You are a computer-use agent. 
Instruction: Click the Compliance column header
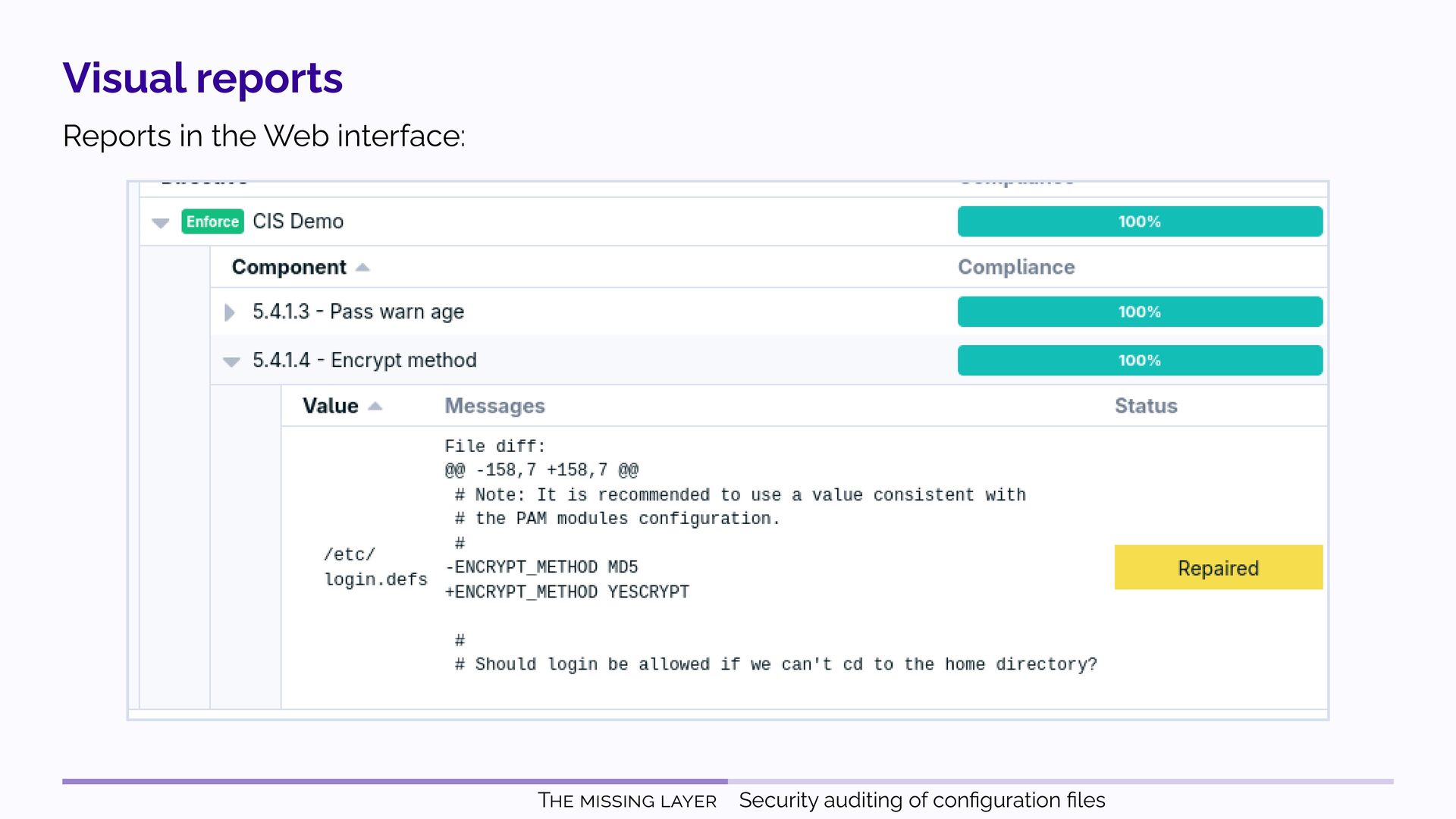pyautogui.click(x=1015, y=267)
